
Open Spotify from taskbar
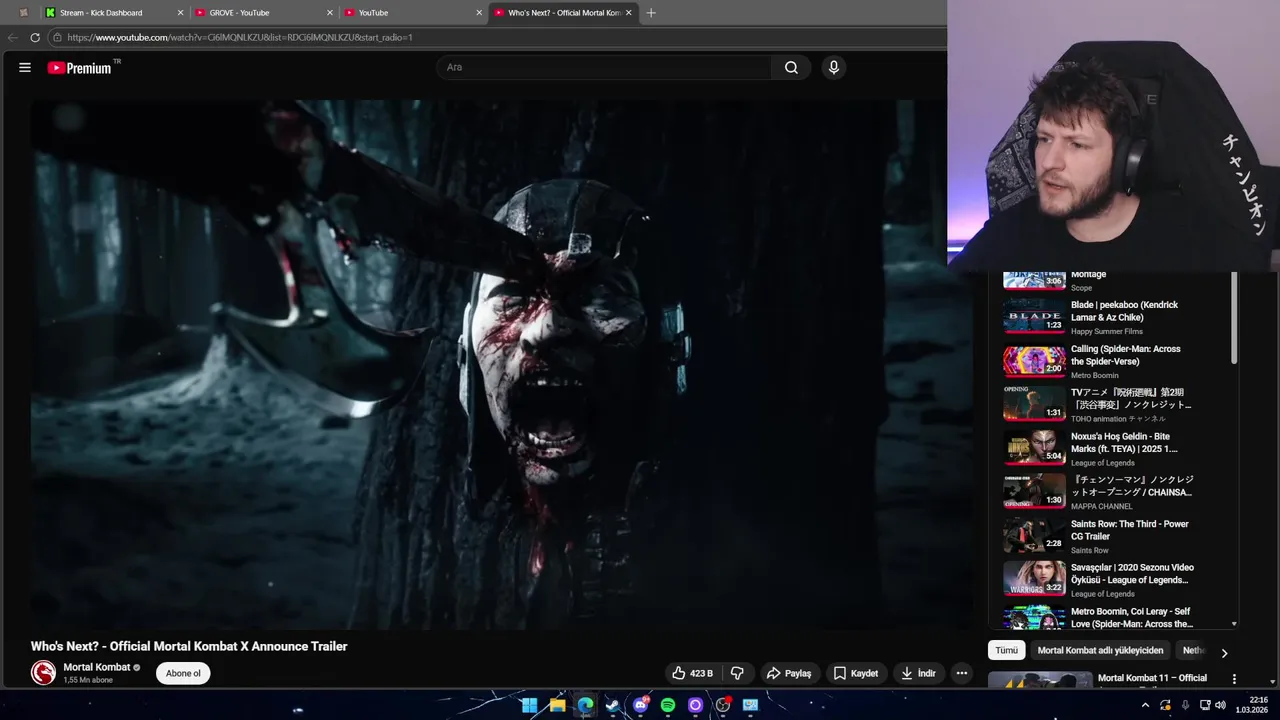[x=668, y=705]
